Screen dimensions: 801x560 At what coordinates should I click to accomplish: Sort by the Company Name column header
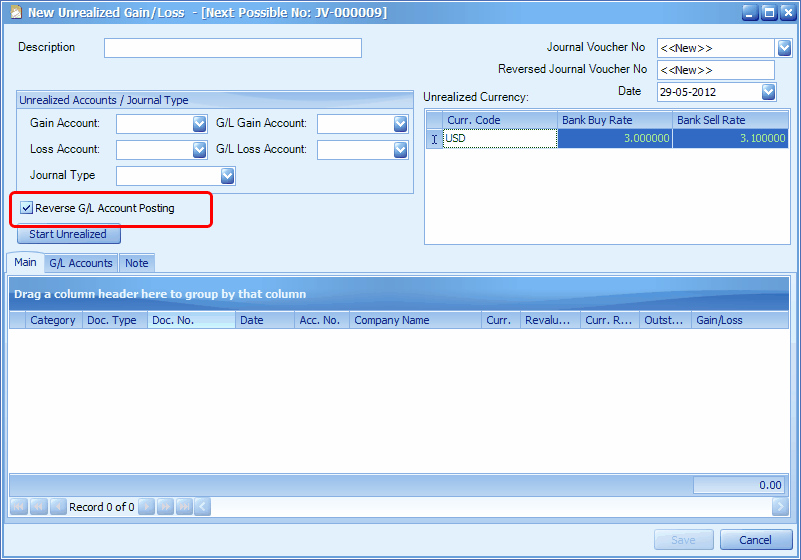pyautogui.click(x=414, y=320)
